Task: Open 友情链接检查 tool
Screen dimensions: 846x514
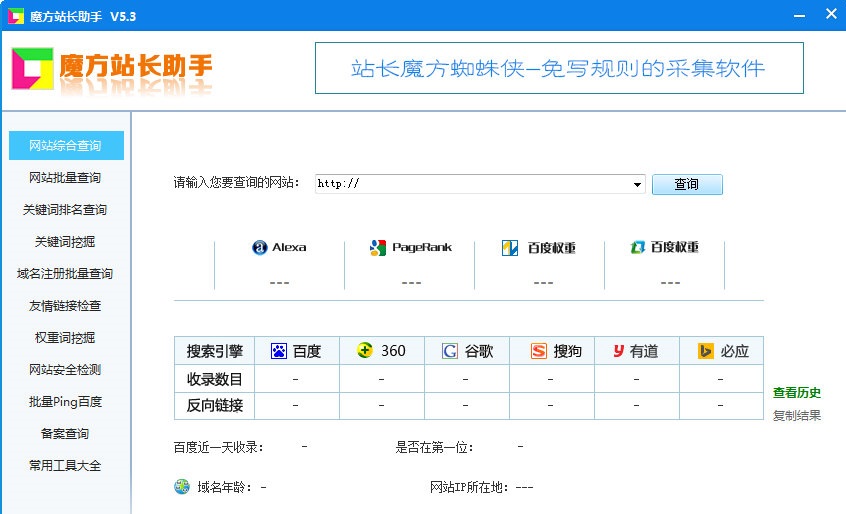Action: click(65, 306)
